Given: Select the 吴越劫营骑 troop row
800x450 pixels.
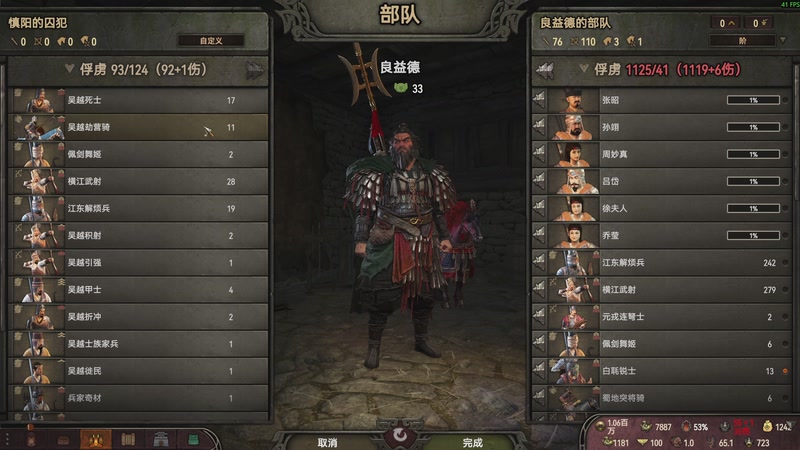Looking at the screenshot, I should (x=138, y=127).
